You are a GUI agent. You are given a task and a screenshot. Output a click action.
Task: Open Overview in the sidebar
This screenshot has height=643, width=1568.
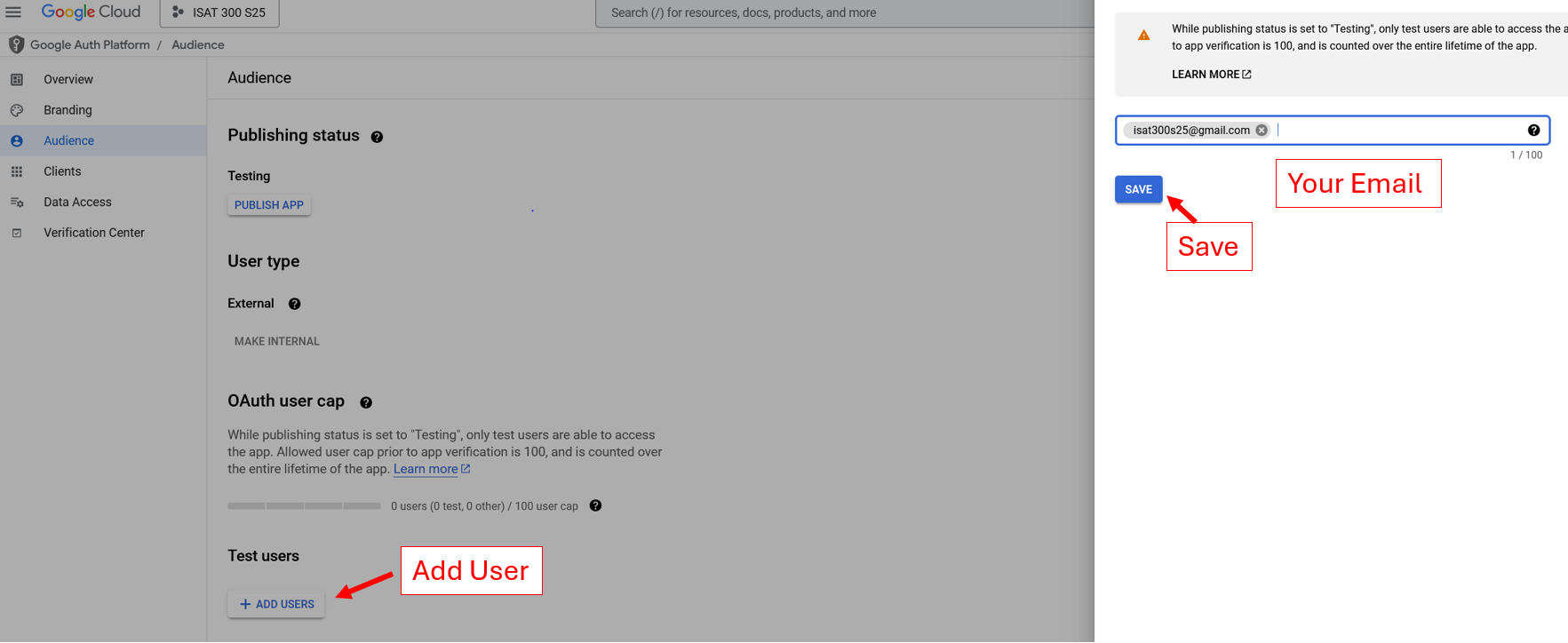(x=68, y=79)
